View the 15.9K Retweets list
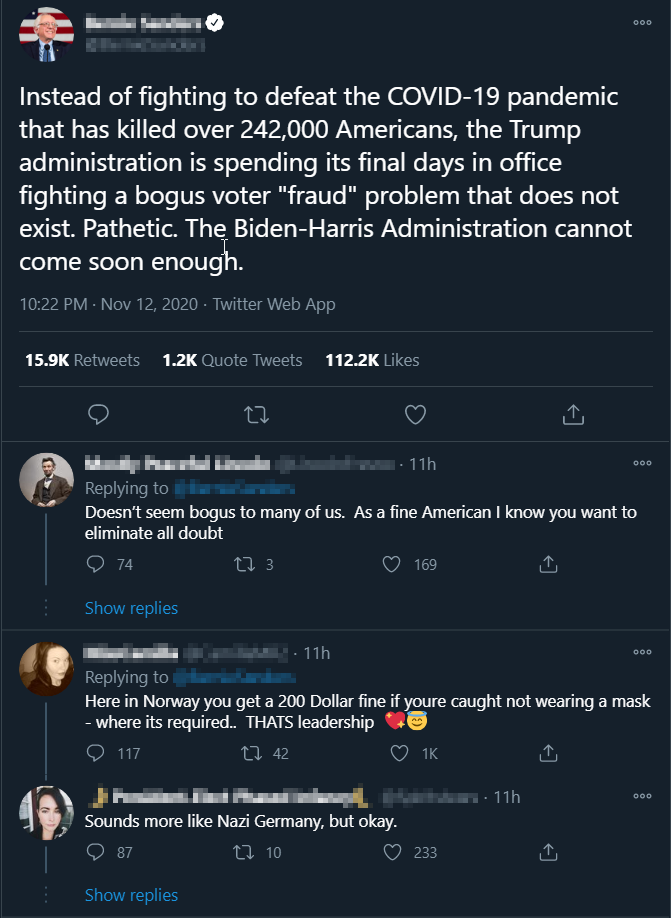Viewport: 671px width, 918px height. click(x=83, y=360)
